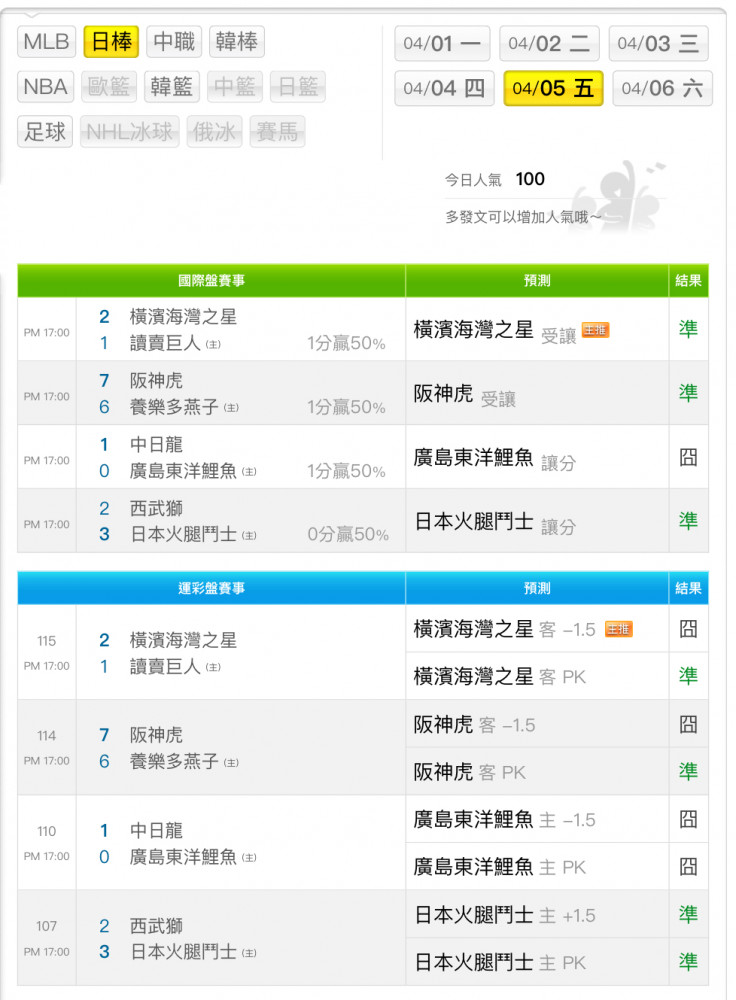Screen dimensions: 736x1000
Task: Click 日本火腿鬥士 in 運彩盤 game 107
Action: (x=183, y=952)
